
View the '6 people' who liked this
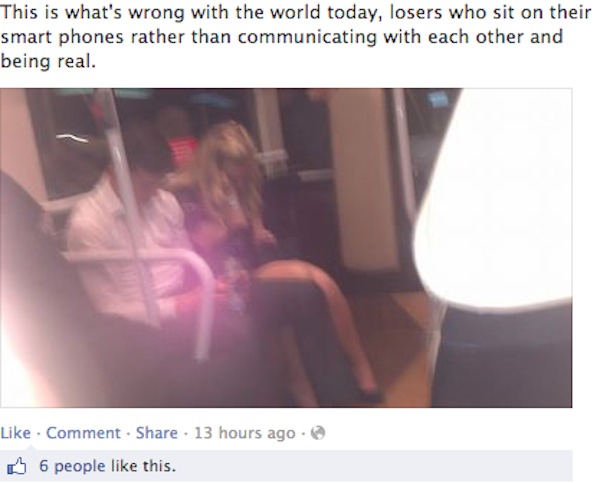[72, 466]
